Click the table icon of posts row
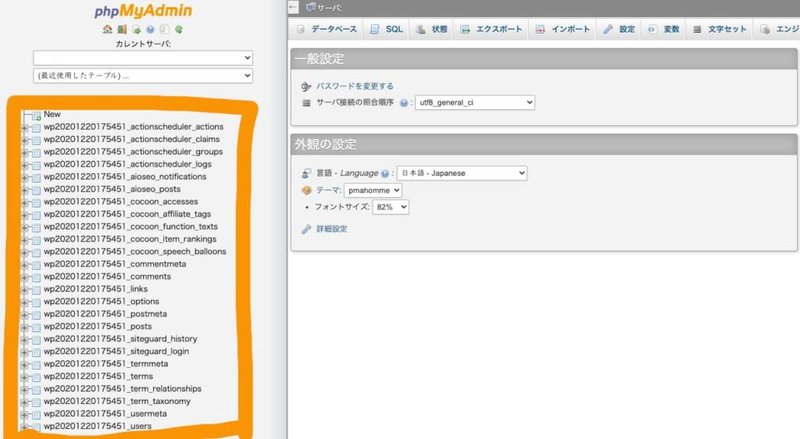This screenshot has height=439, width=800. 36,327
